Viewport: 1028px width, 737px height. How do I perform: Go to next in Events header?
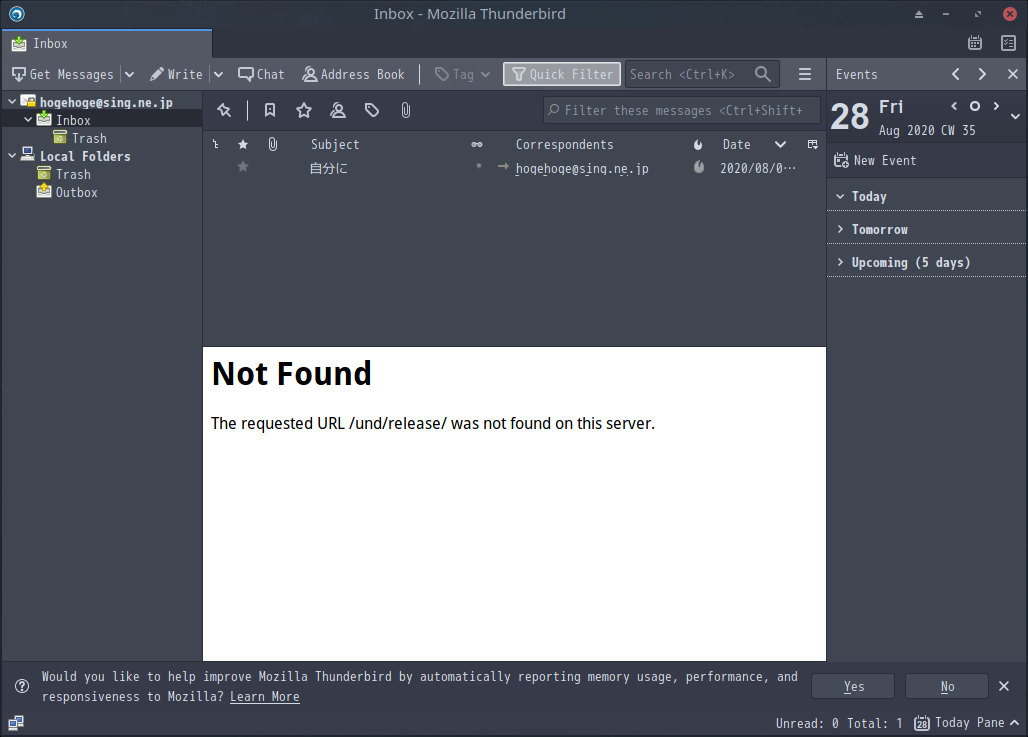pyautogui.click(x=982, y=74)
